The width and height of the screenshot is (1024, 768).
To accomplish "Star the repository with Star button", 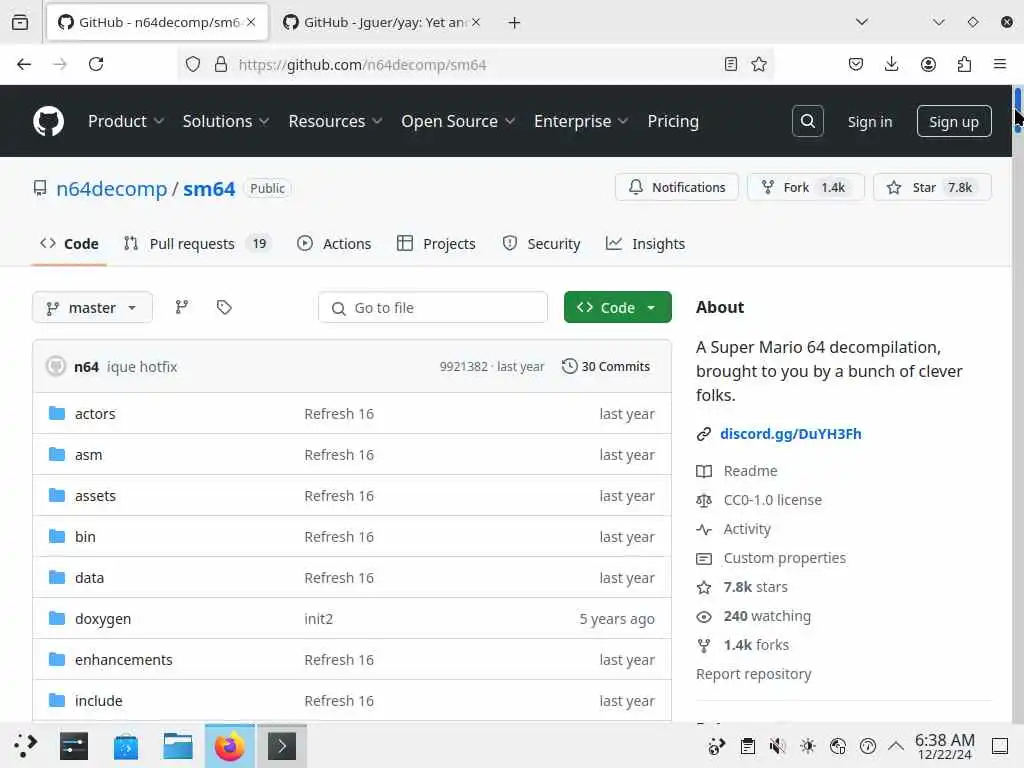I will 932,187.
